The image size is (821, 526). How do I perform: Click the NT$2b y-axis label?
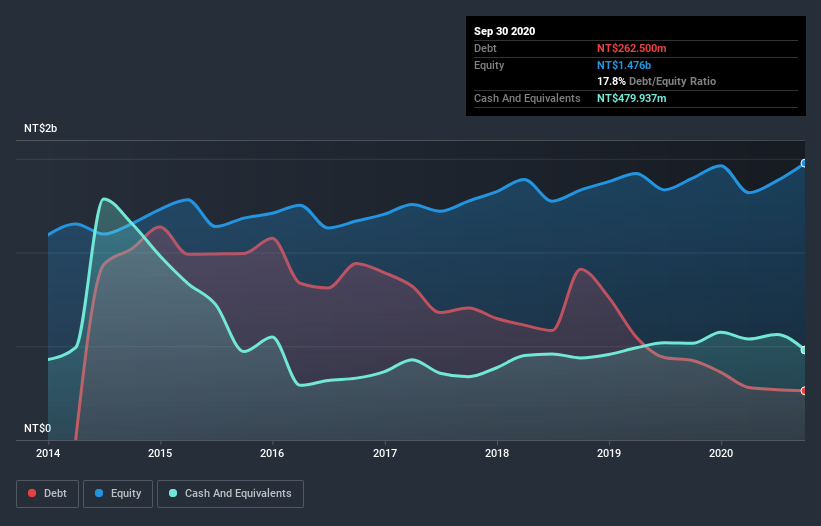40,128
